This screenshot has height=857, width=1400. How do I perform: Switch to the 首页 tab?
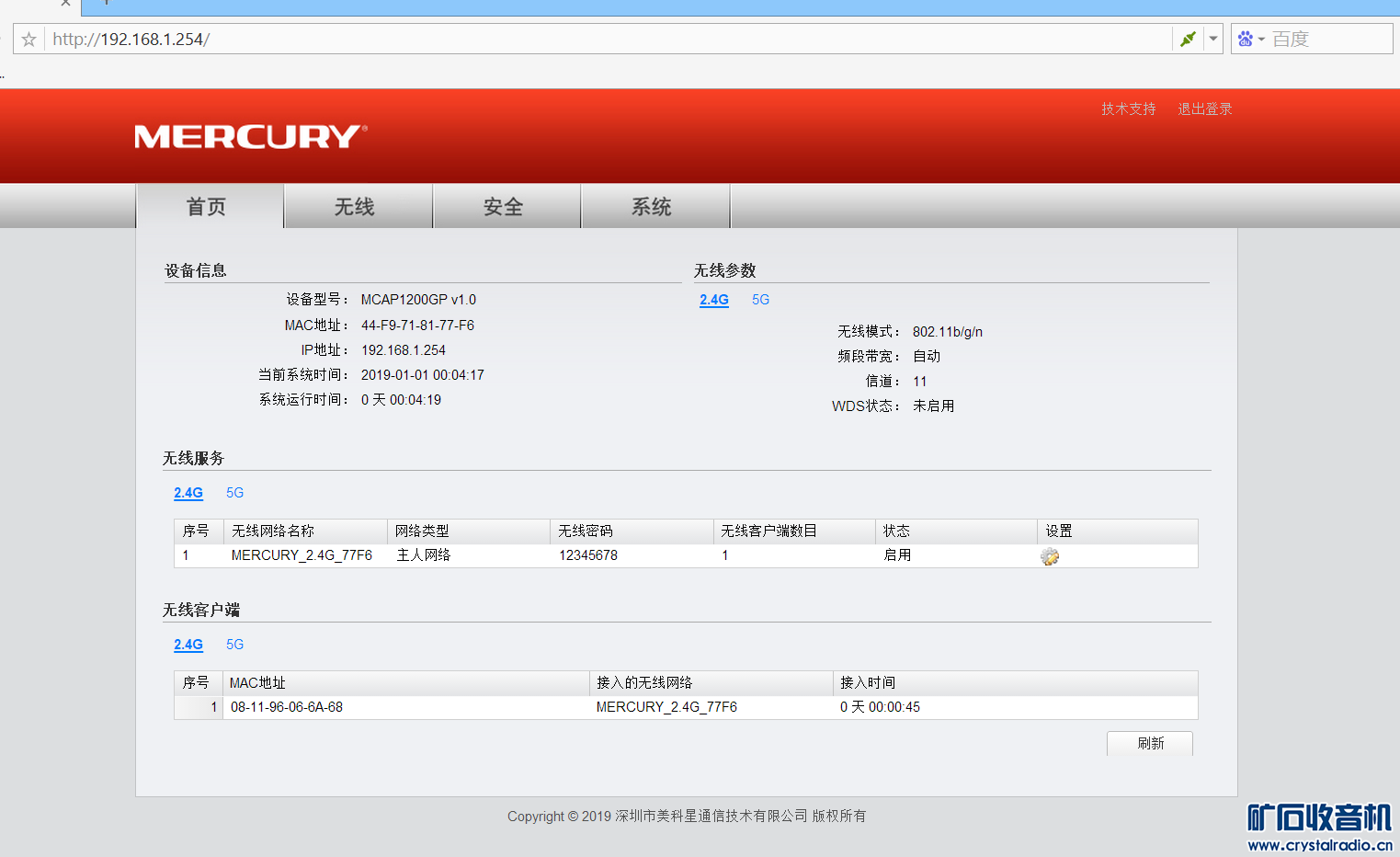coord(210,206)
